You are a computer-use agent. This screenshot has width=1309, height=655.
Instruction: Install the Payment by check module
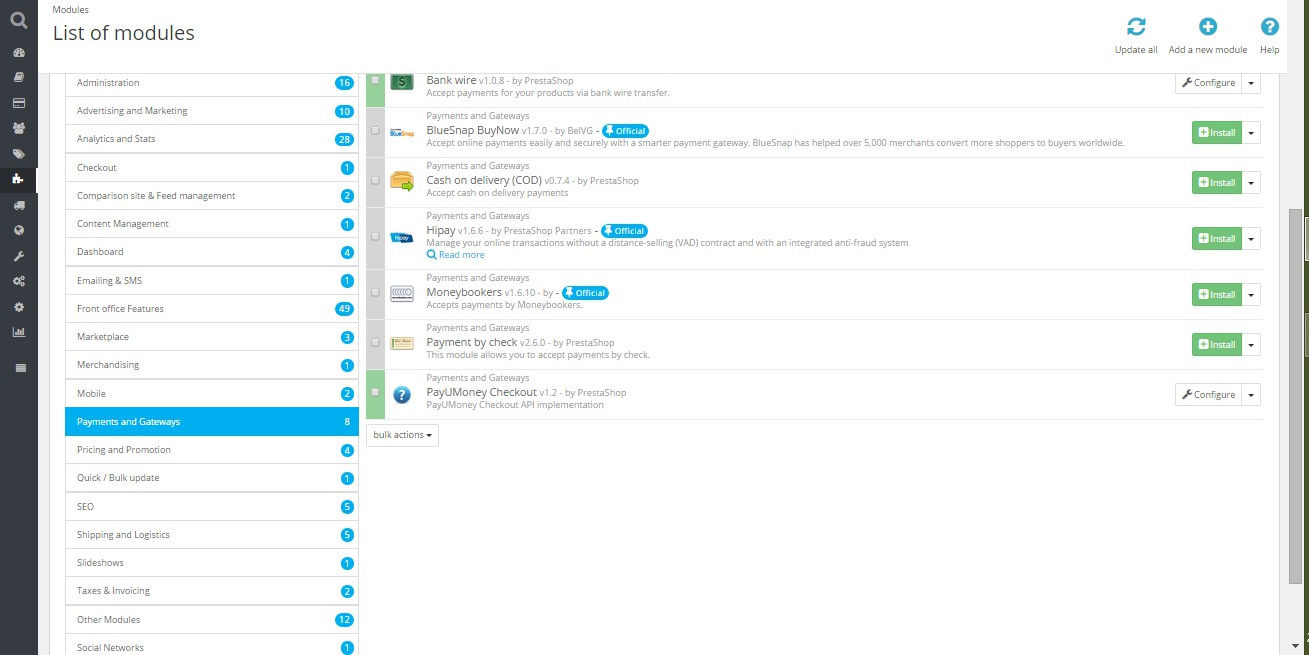point(1217,345)
